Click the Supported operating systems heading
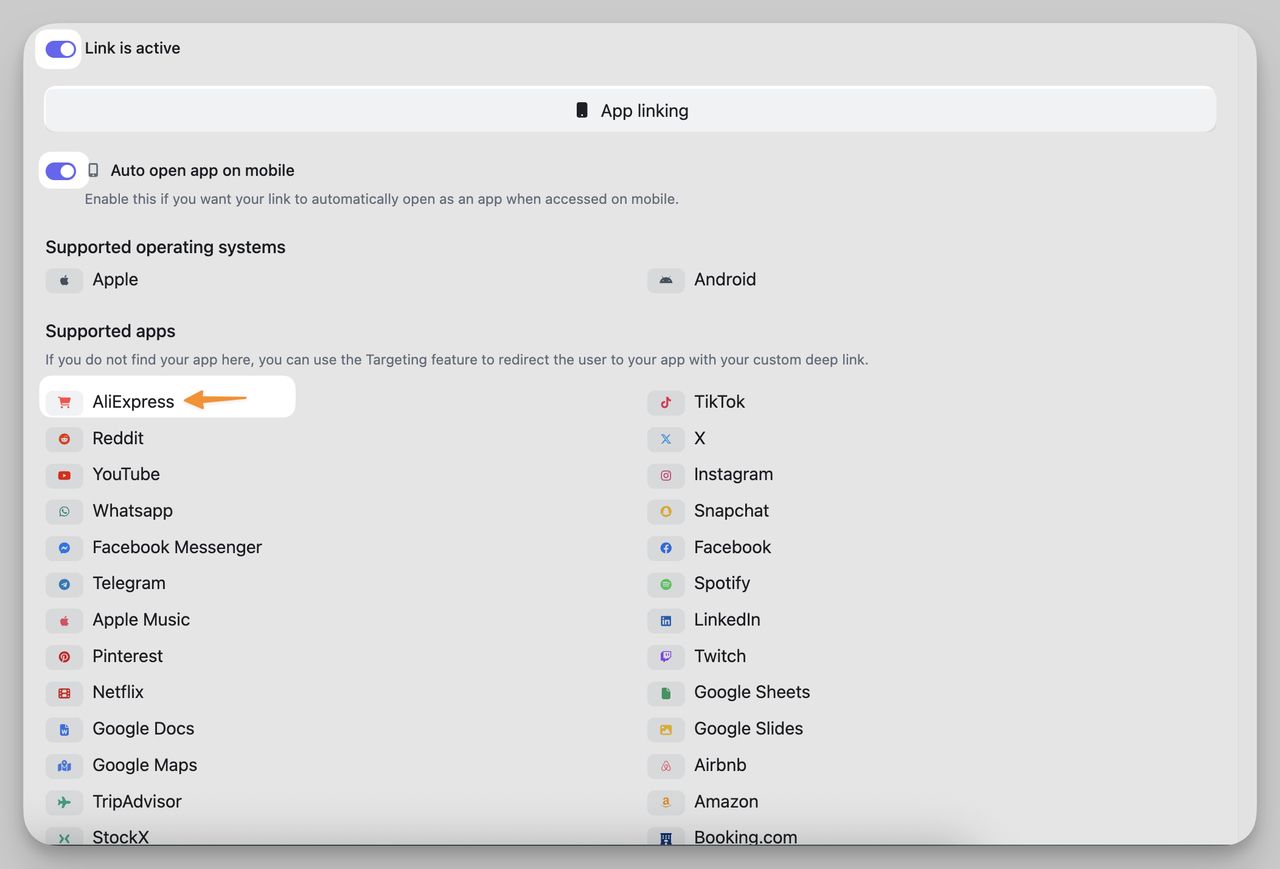This screenshot has height=869, width=1280. tap(165, 247)
